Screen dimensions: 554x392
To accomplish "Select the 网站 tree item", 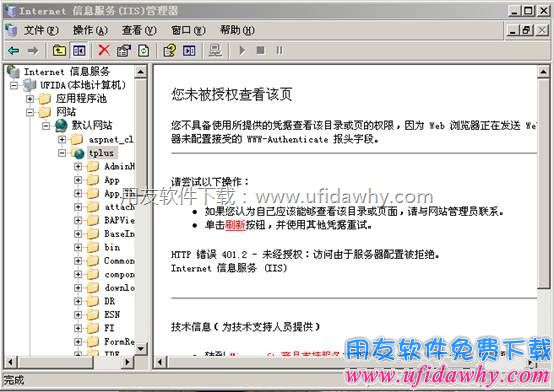I will point(66,112).
